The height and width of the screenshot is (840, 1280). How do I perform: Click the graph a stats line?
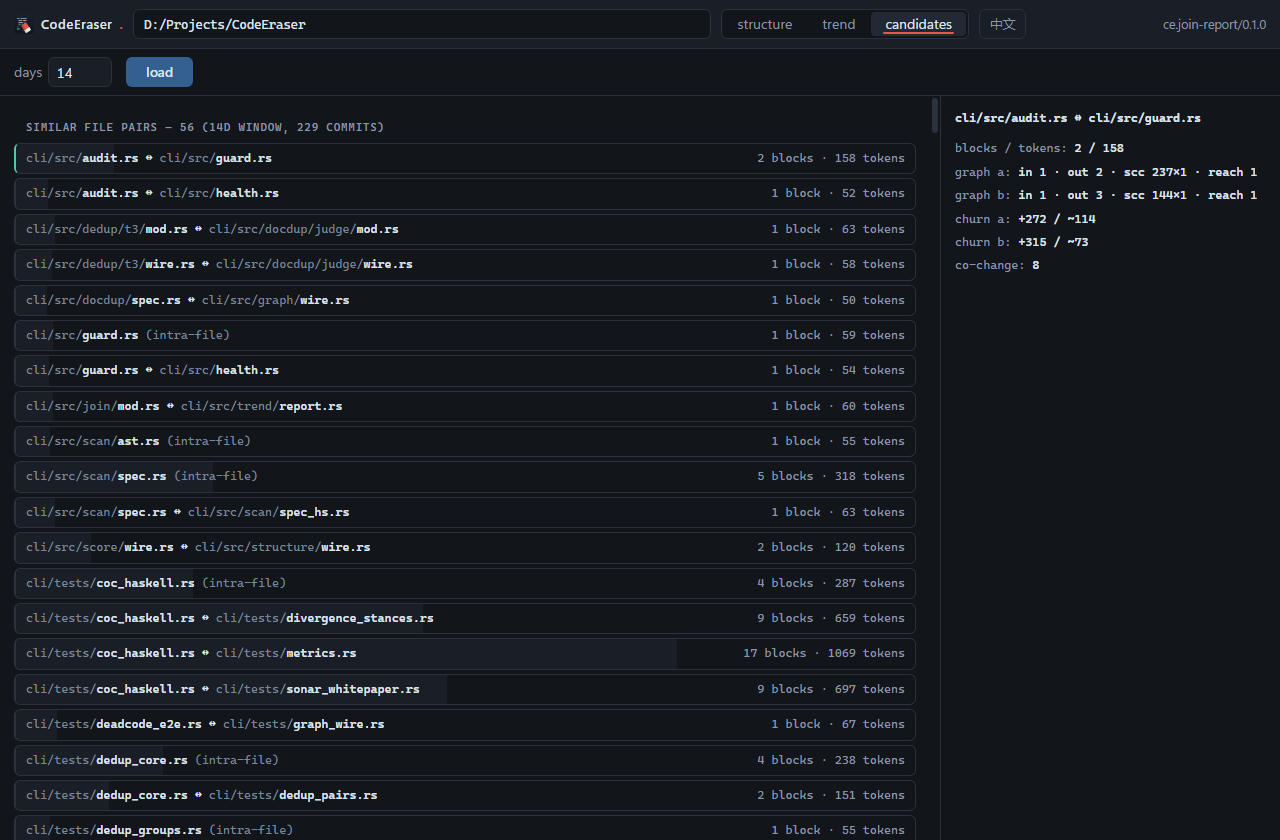[1106, 172]
